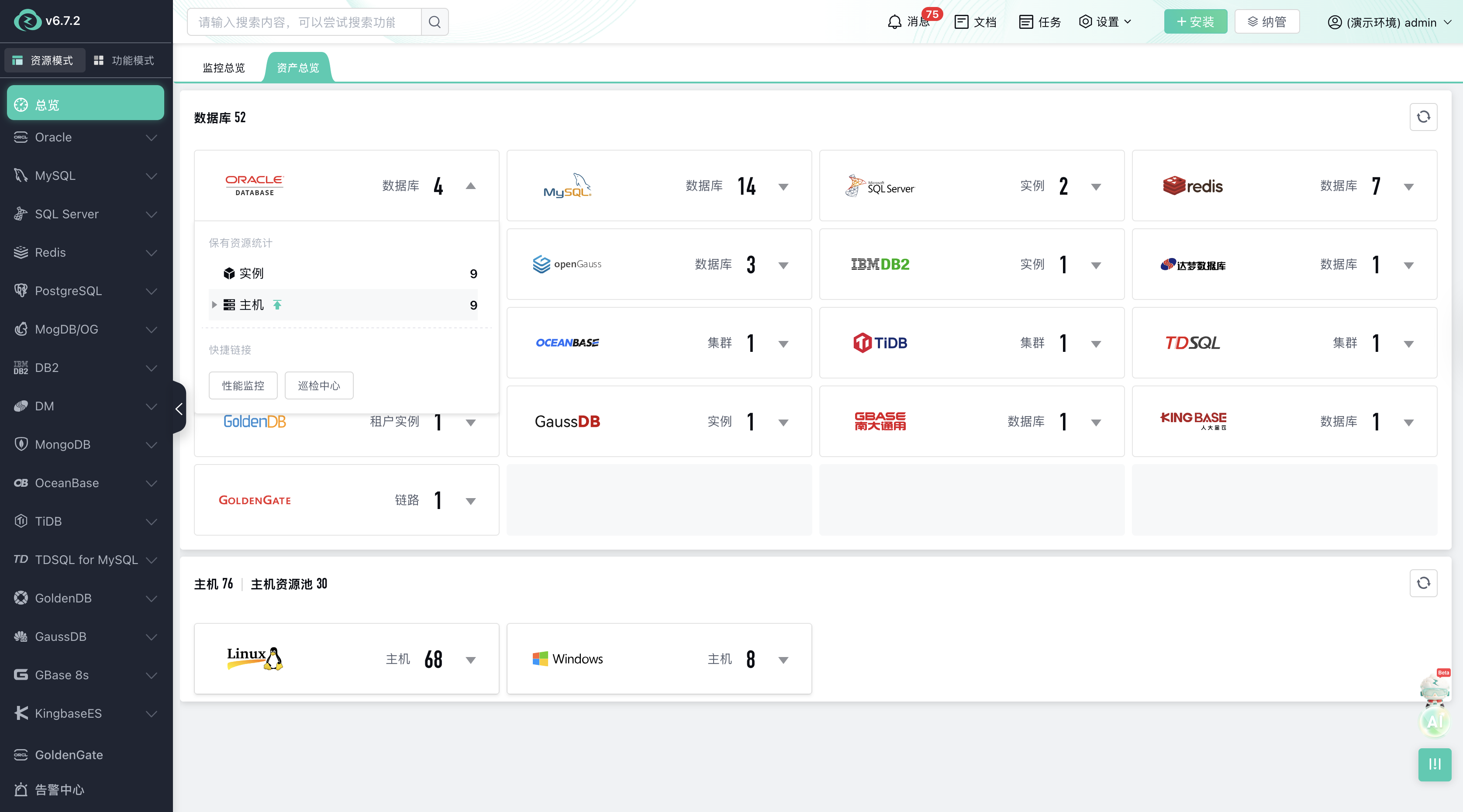Switch to 功能模式 view
Screen dimensions: 1463x812
tap(124, 60)
